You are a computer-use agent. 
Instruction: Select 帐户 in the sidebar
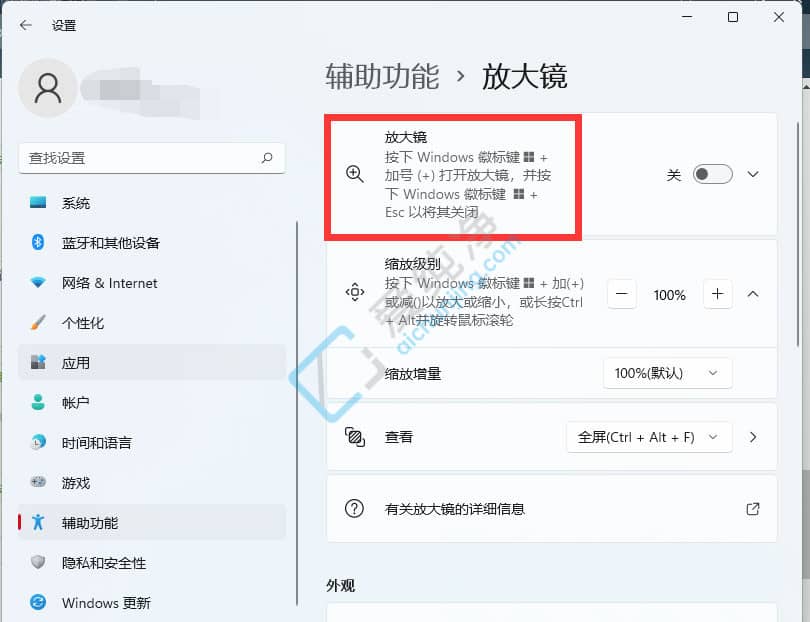pyautogui.click(x=152, y=402)
